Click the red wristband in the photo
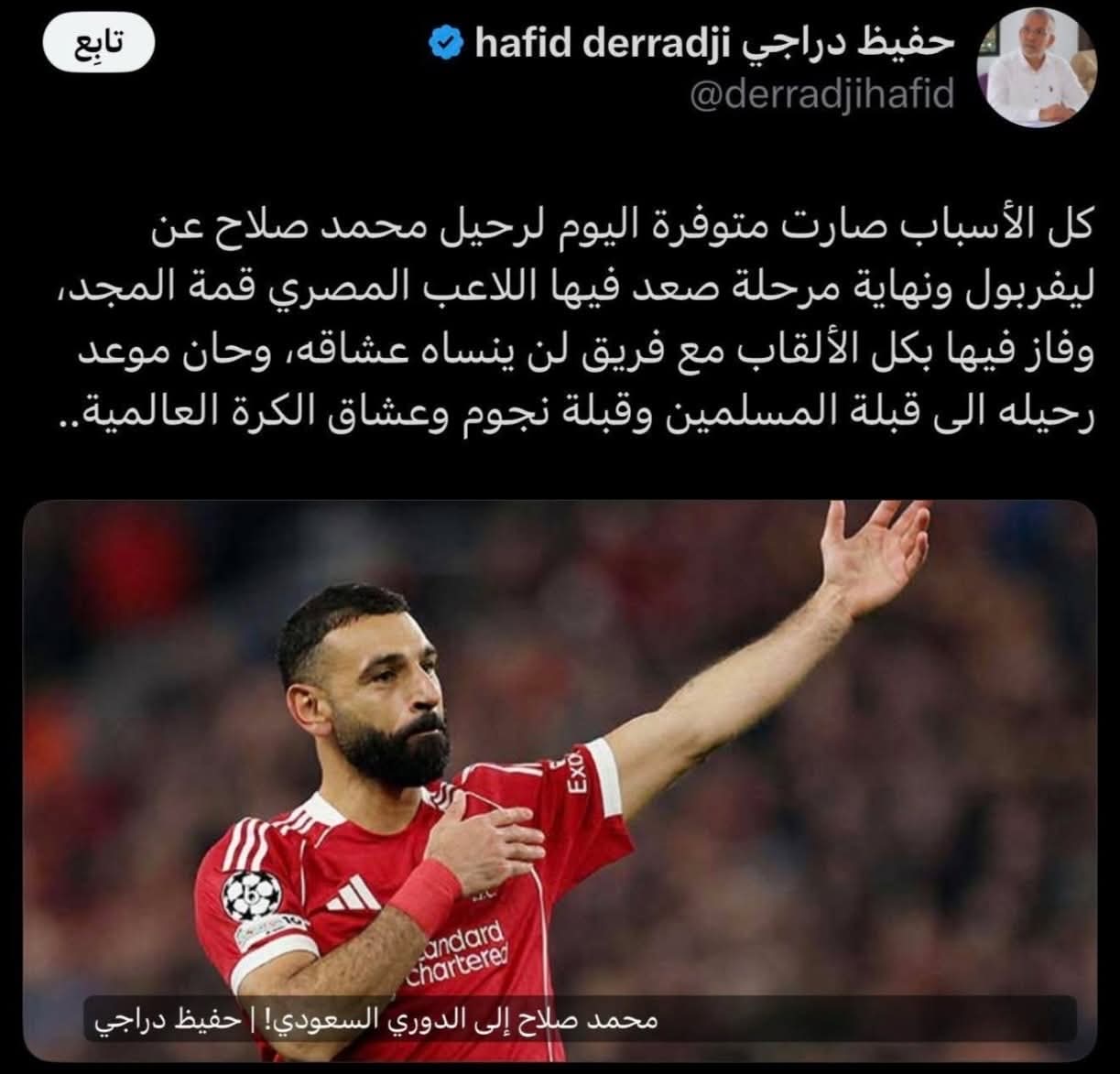 [424, 895]
